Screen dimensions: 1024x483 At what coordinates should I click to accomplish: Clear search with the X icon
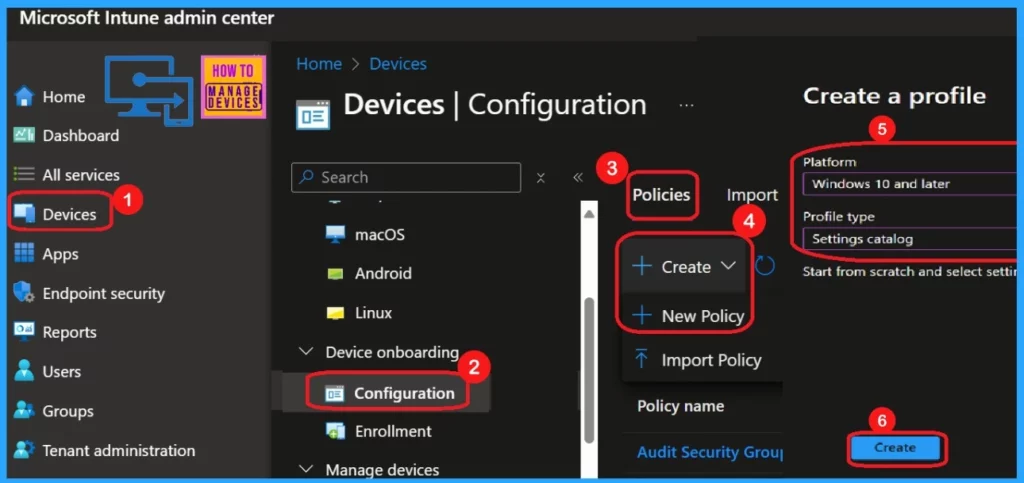pos(541,178)
